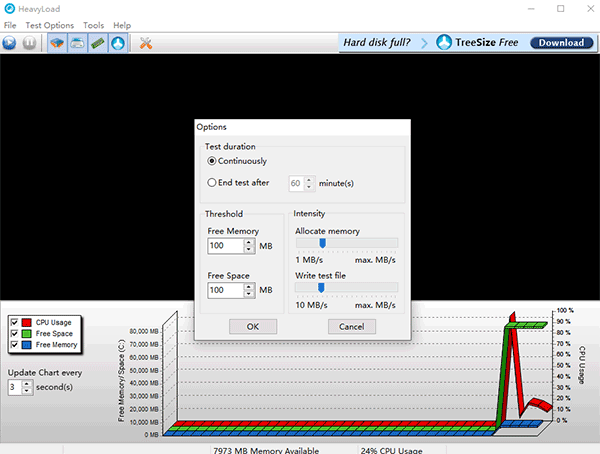
Task: Toggle the TreeSize simulate disk access icon
Action: tap(118, 42)
